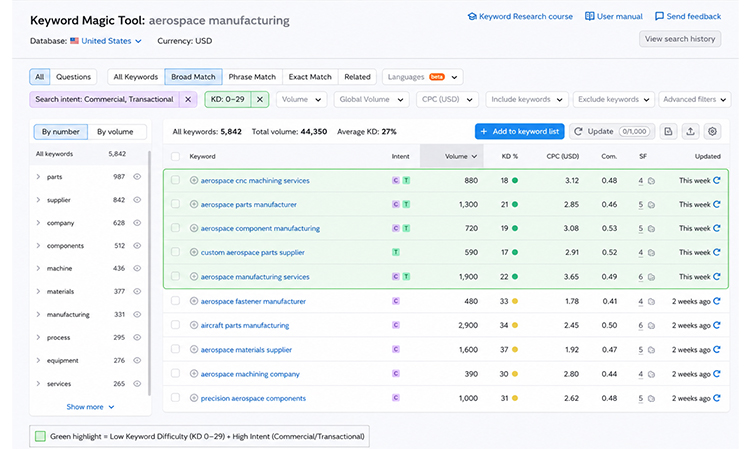Check custom aerospace parts supplier checkbox
The height and width of the screenshot is (450, 750).
(x=176, y=252)
